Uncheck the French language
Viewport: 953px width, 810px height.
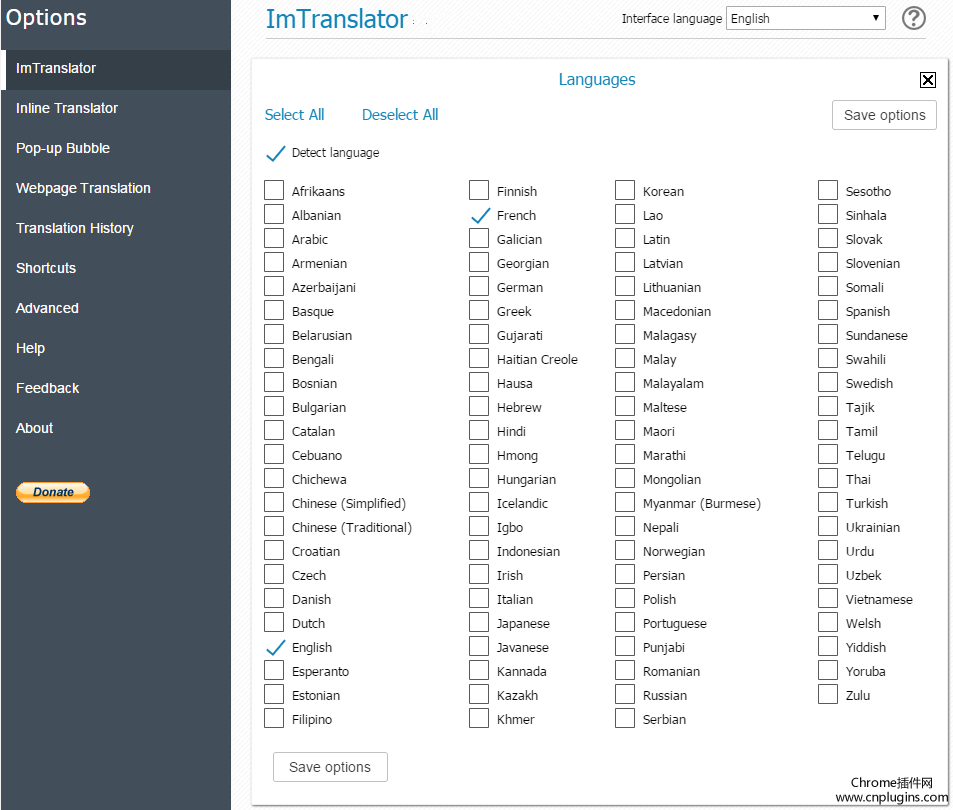480,215
